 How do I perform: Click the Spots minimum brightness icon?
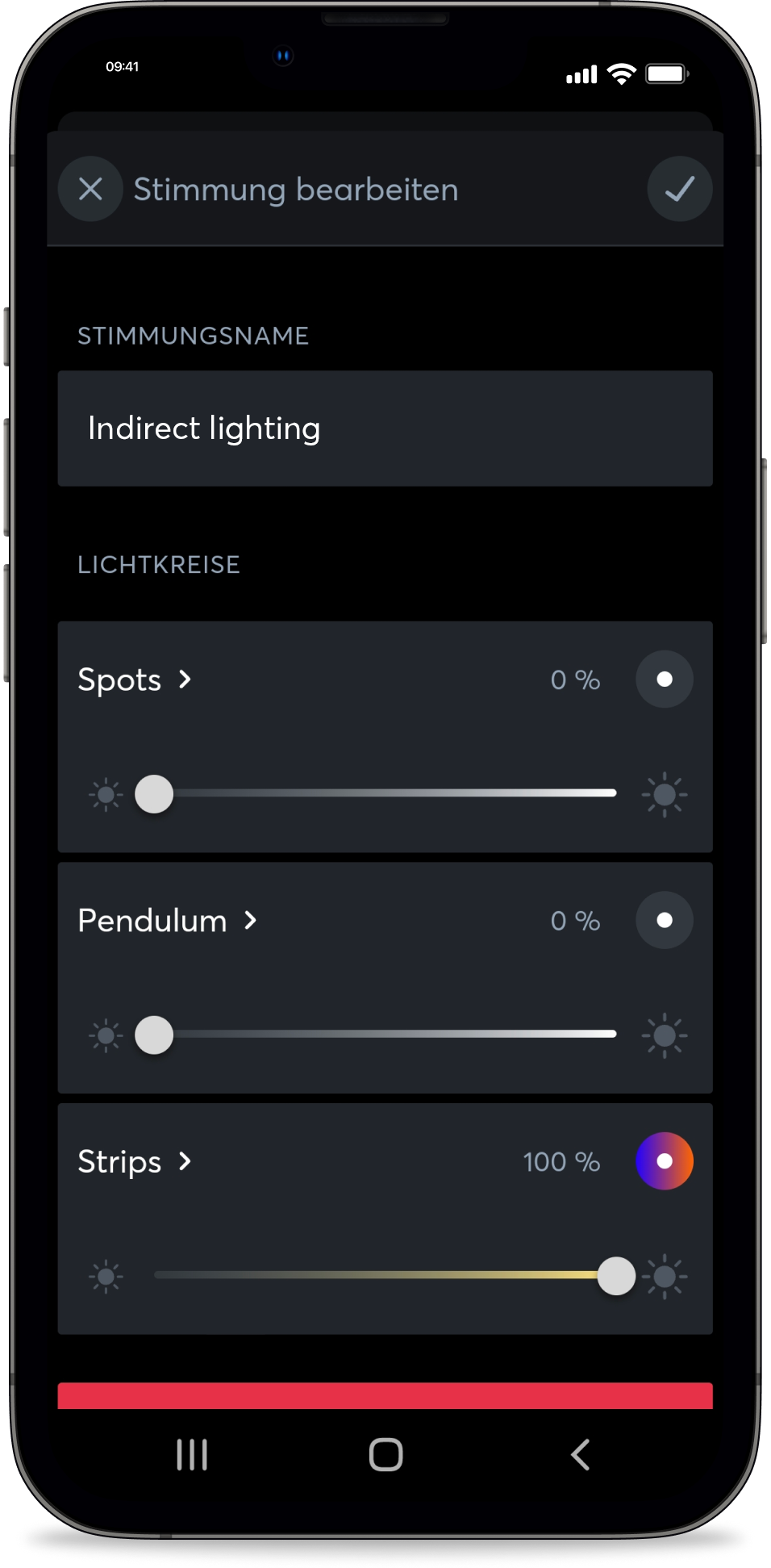(106, 794)
